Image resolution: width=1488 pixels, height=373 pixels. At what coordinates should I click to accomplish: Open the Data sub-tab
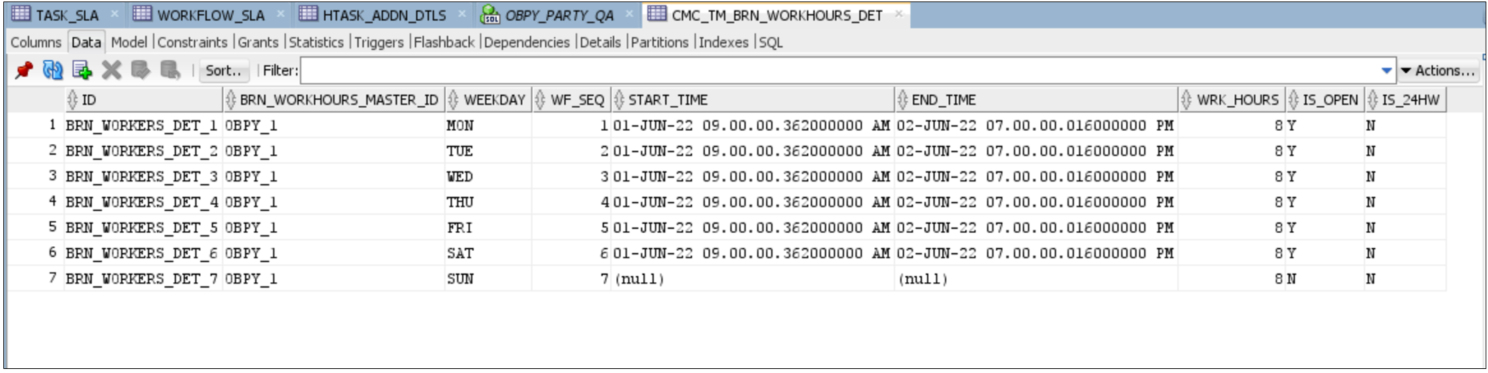[87, 42]
